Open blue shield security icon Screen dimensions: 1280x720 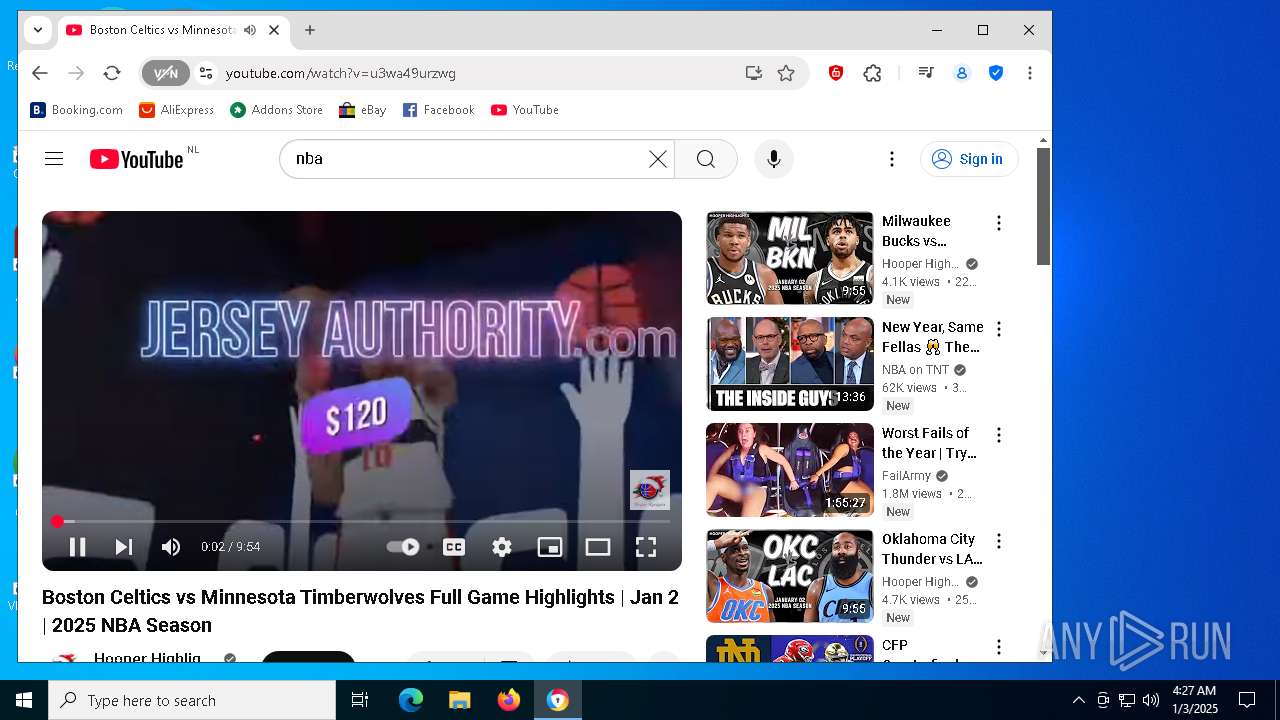pos(996,73)
